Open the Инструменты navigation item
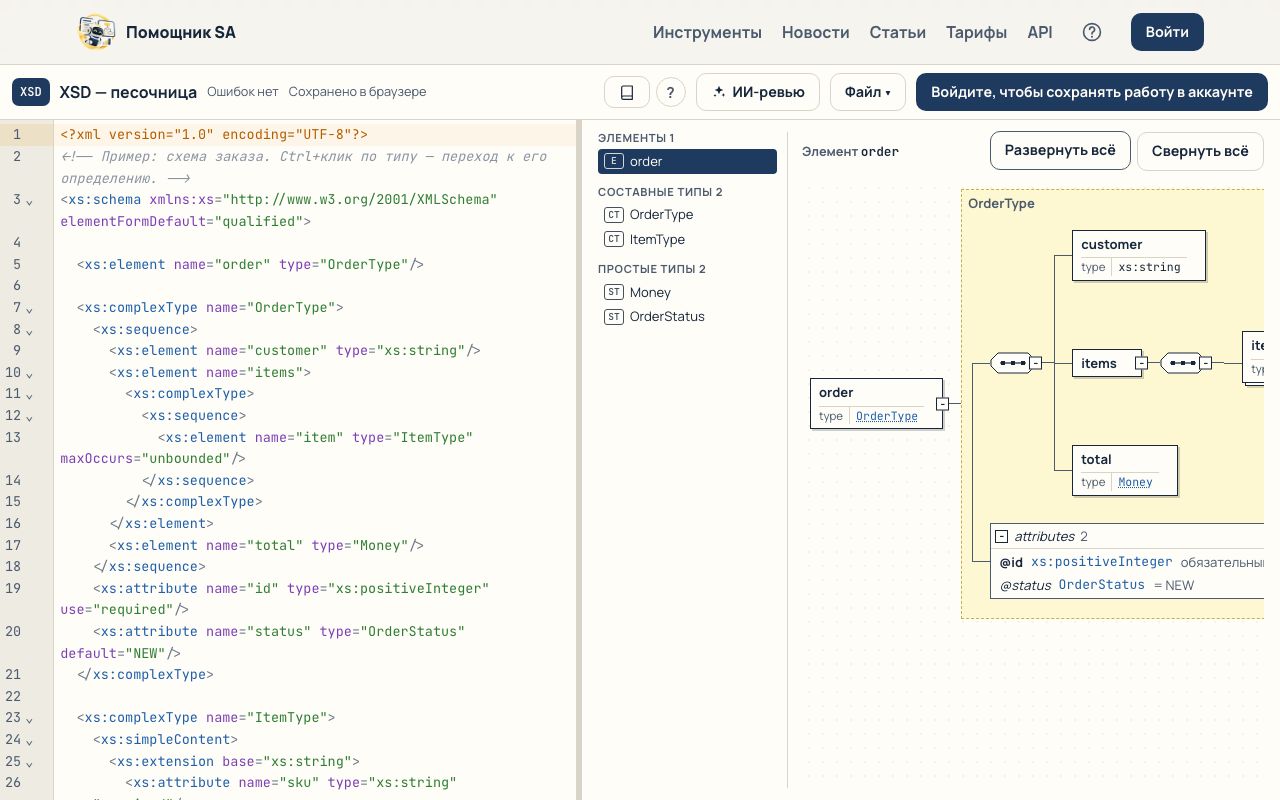The width and height of the screenshot is (1280, 800). [707, 32]
